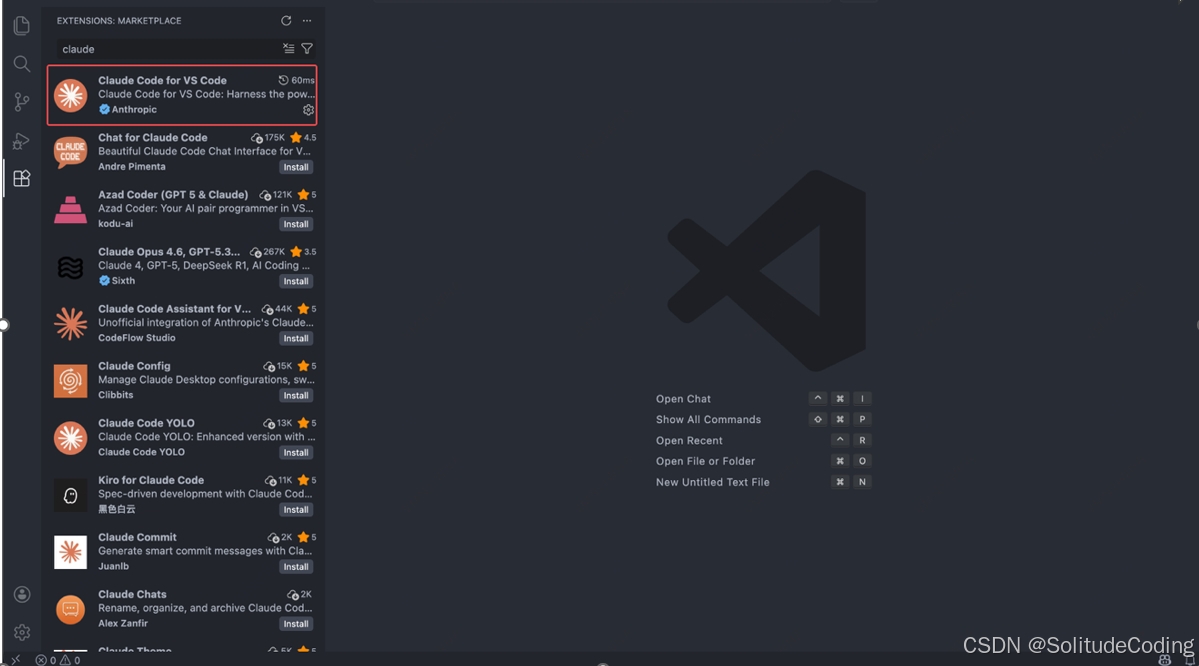Viewport: 1199px width, 666px height.
Task: Click the Anthropic publisher name
Action: [x=134, y=109]
